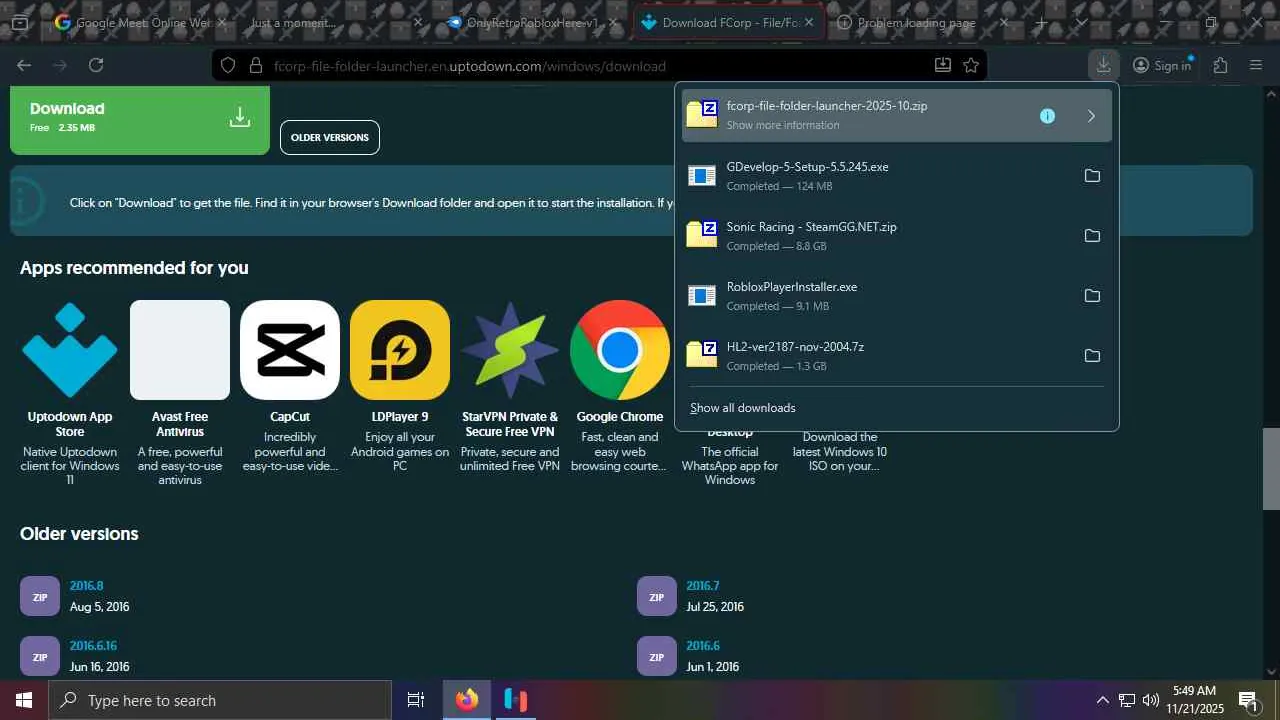Click the blue info badge on fcorp download
This screenshot has width=1280, height=720.
pos(1047,116)
